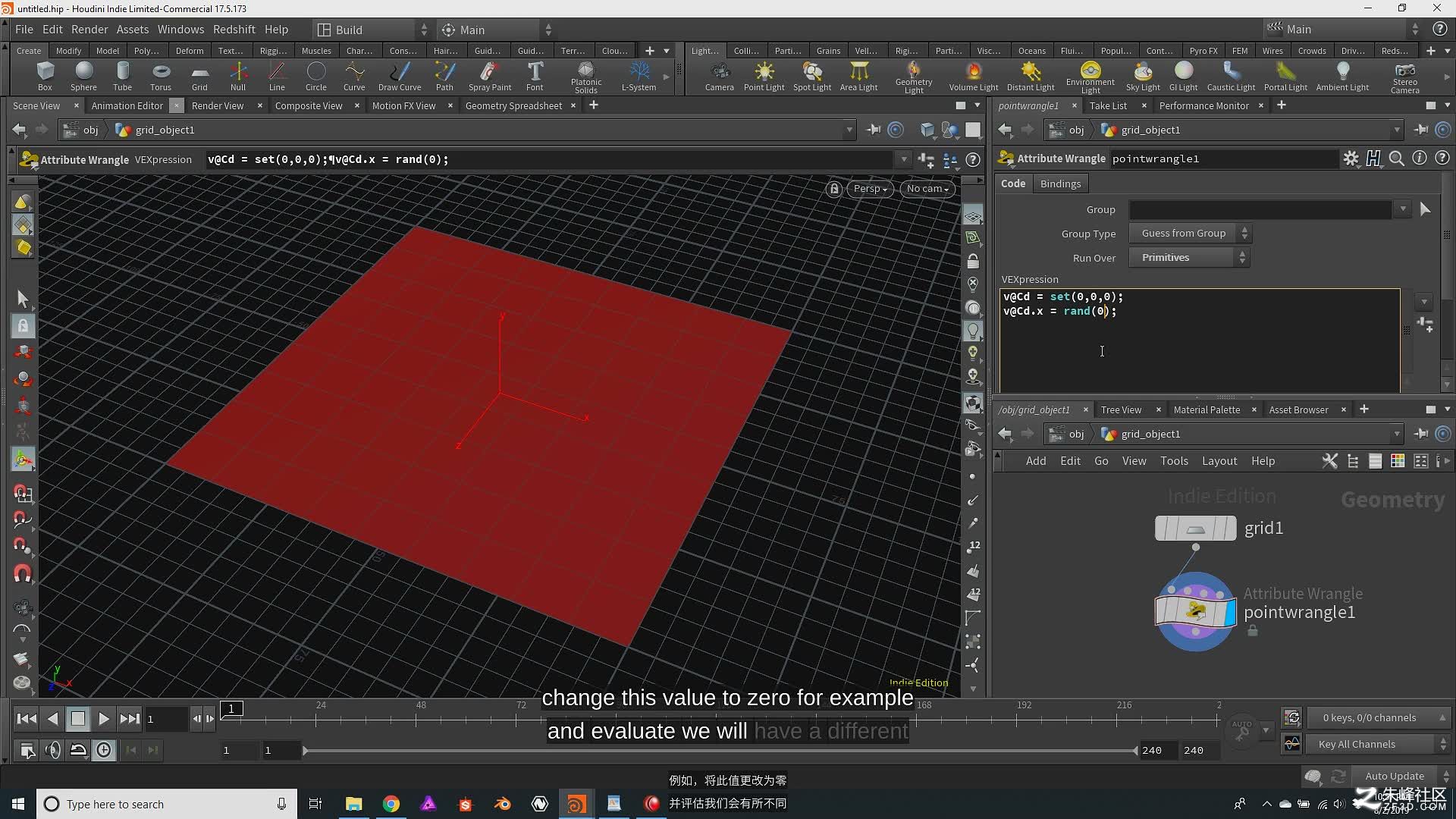Toggle pin on scene view pane
The height and width of the screenshot is (819, 1456).
[x=874, y=130]
